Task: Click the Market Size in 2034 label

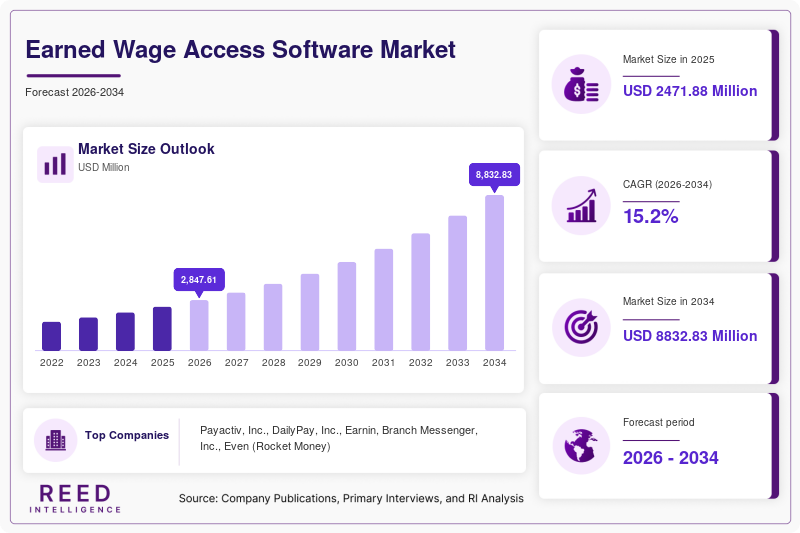Action: (x=668, y=301)
